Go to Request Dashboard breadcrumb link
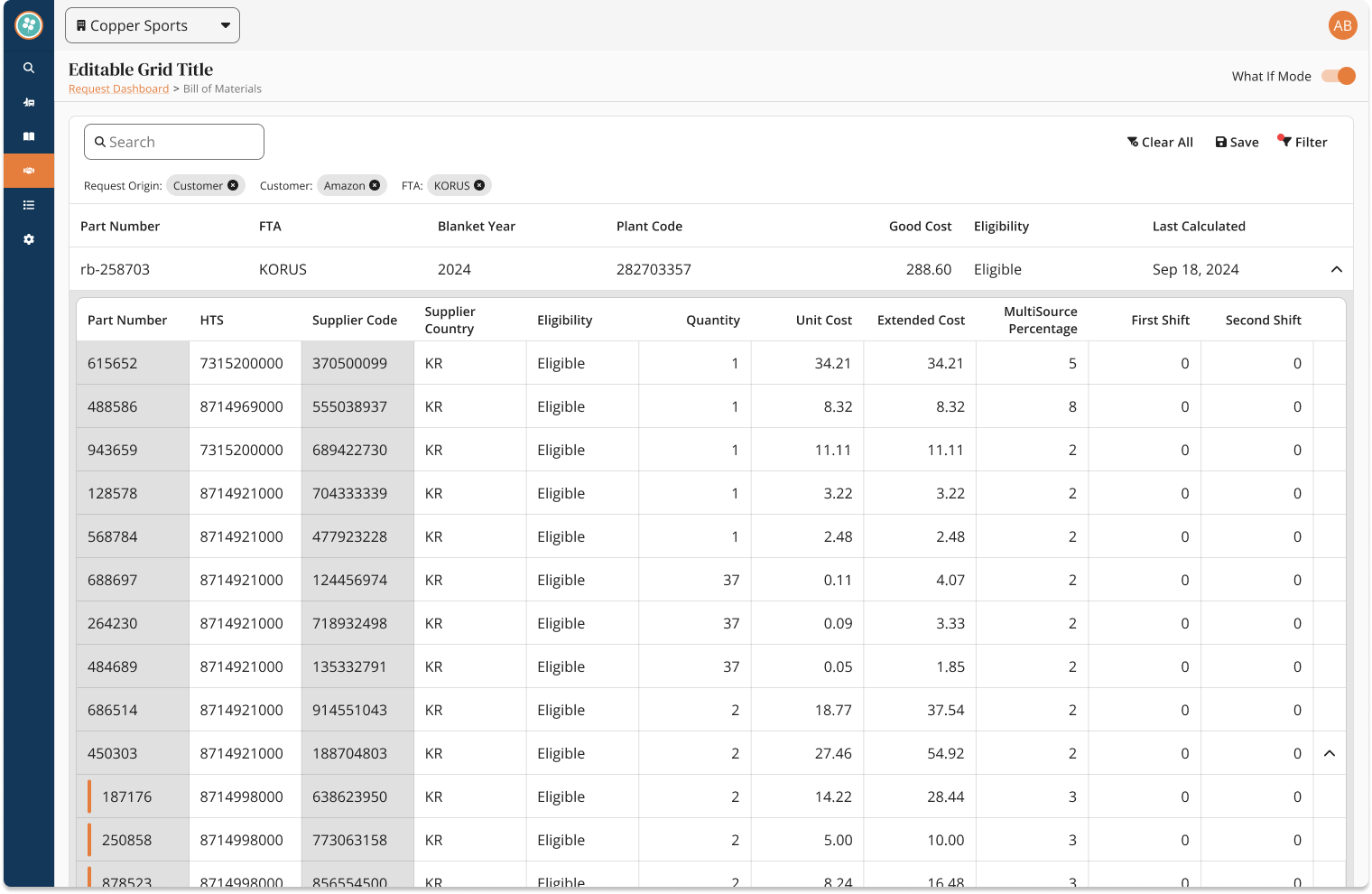The width and height of the screenshot is (1372, 894). click(x=118, y=88)
